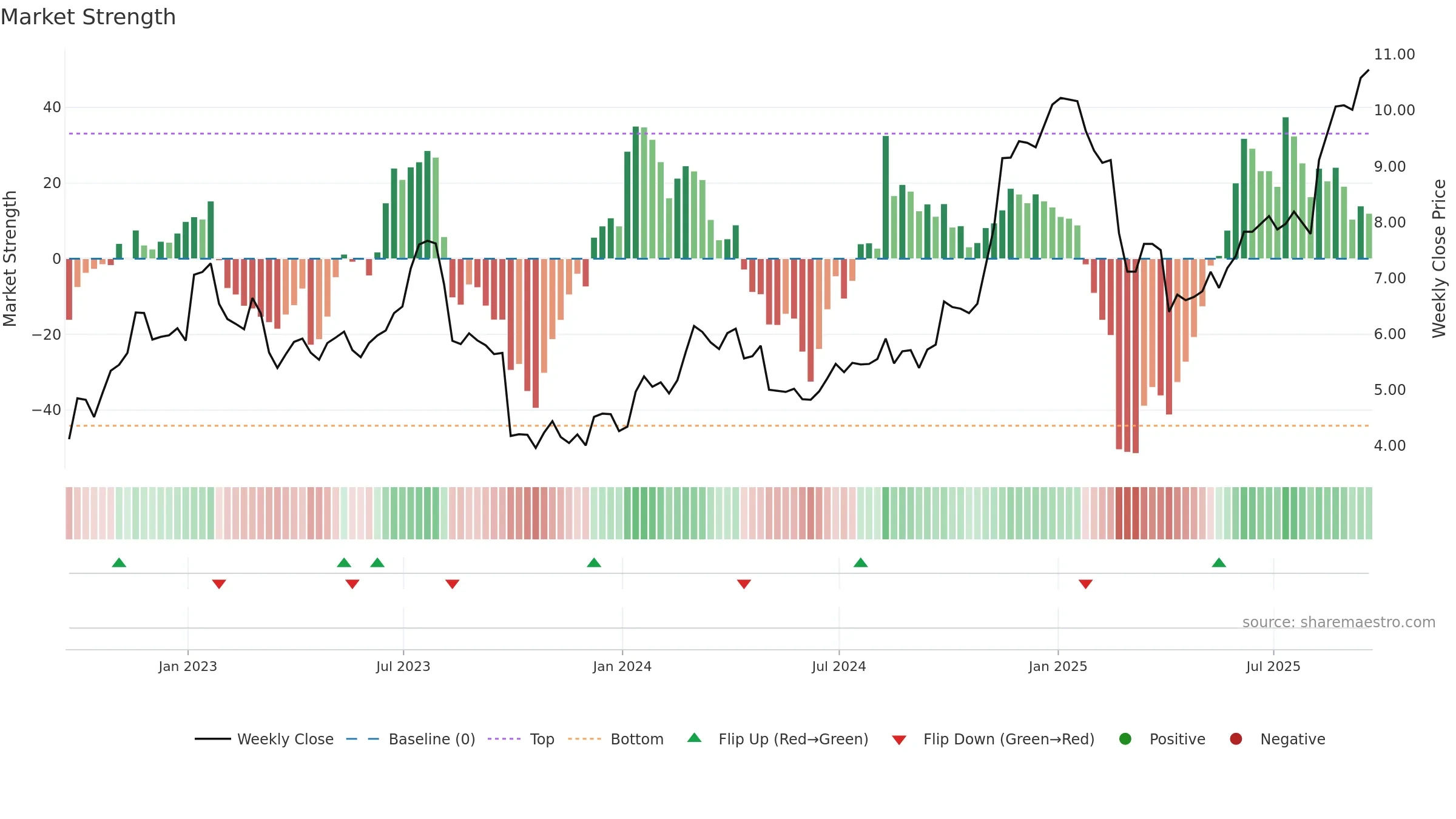Click the red Negative dot in legend

point(1236,739)
